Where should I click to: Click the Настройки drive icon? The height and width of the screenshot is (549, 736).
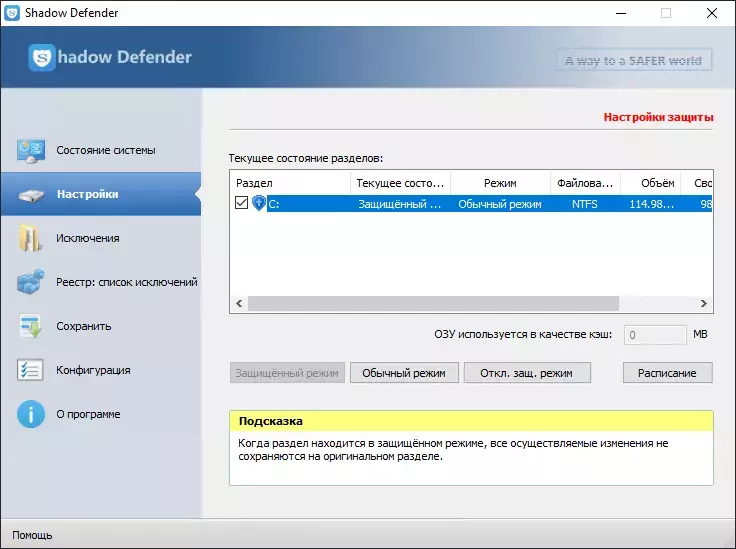coord(31,195)
